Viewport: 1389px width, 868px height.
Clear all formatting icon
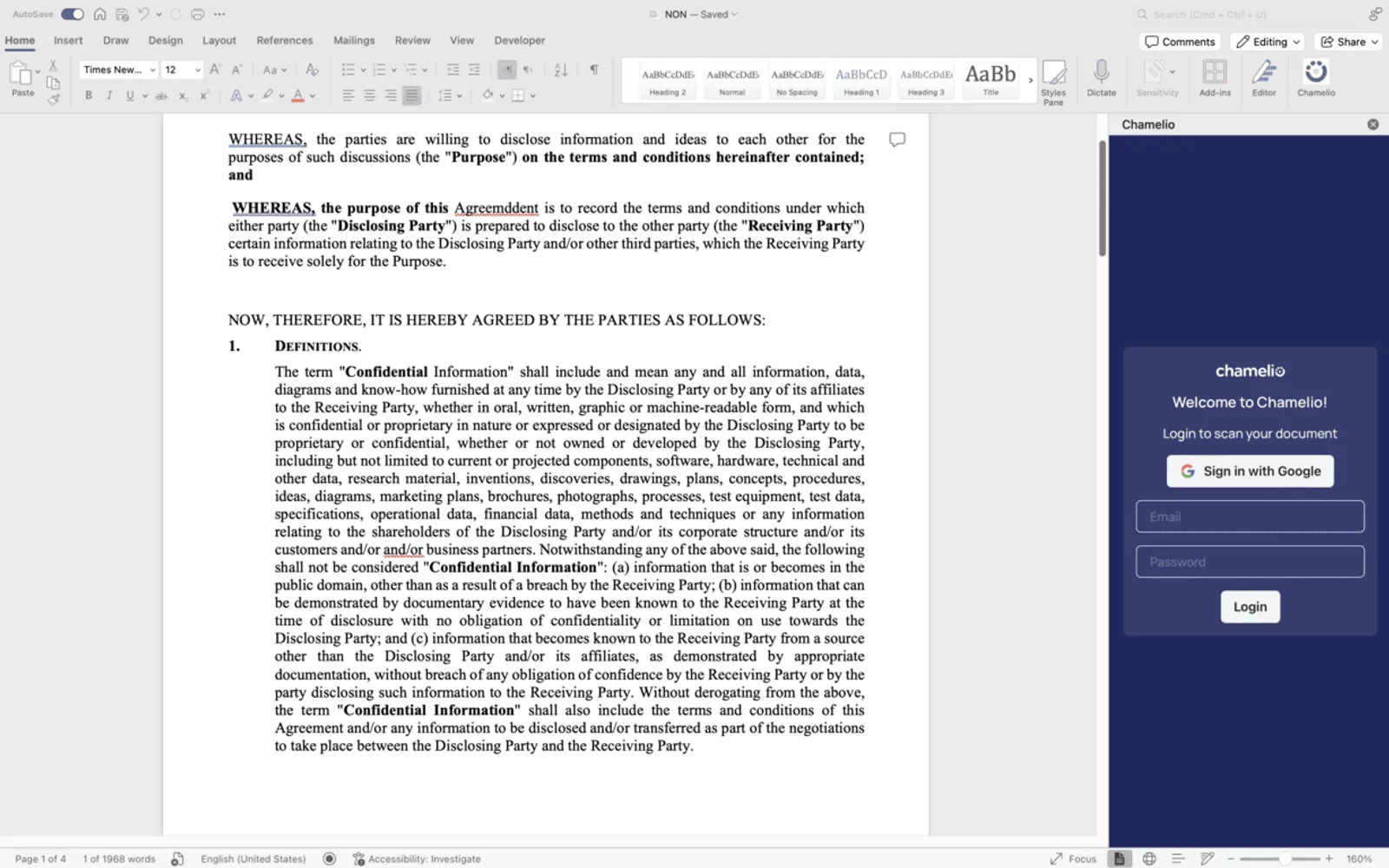click(x=313, y=69)
